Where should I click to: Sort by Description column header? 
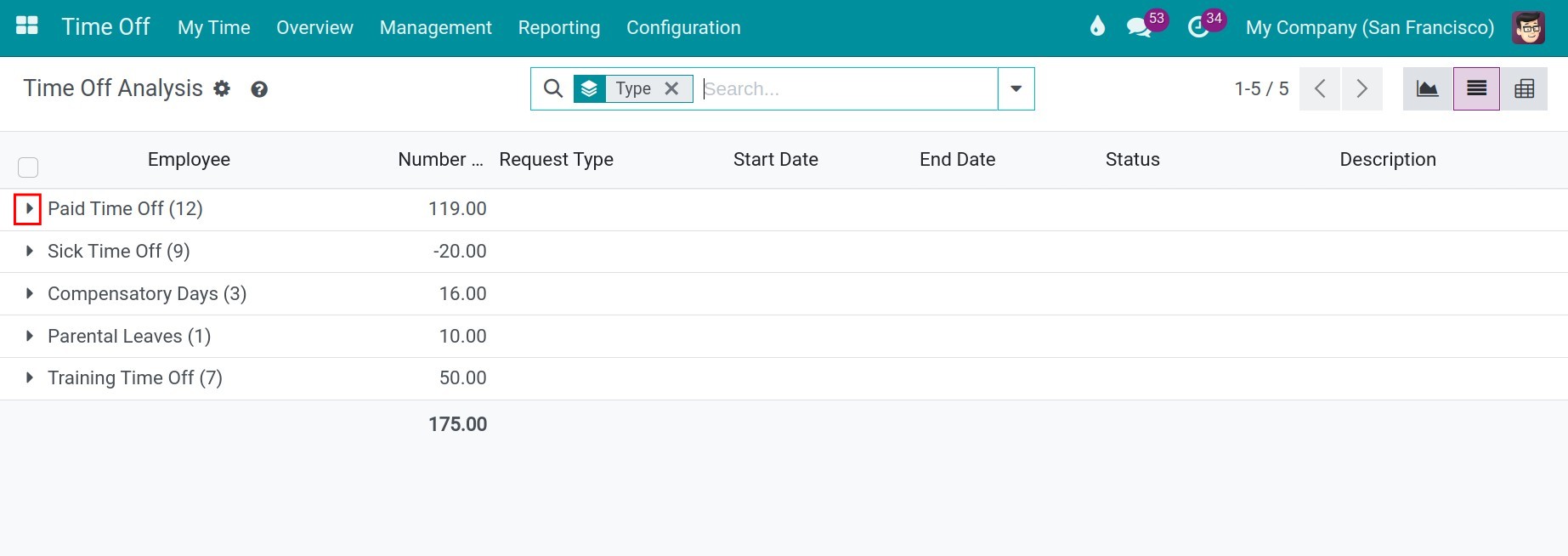(x=1388, y=159)
